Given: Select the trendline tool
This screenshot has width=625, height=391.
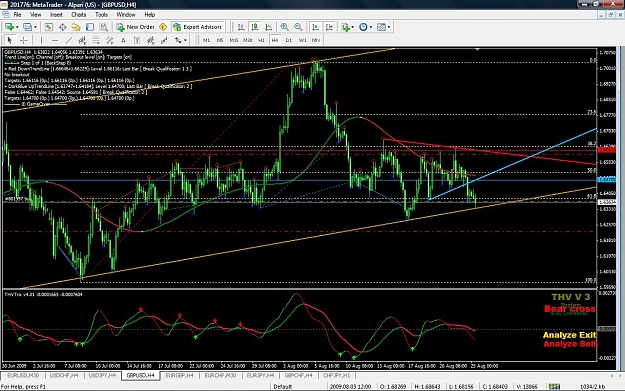Looking at the screenshot, I should point(69,40).
